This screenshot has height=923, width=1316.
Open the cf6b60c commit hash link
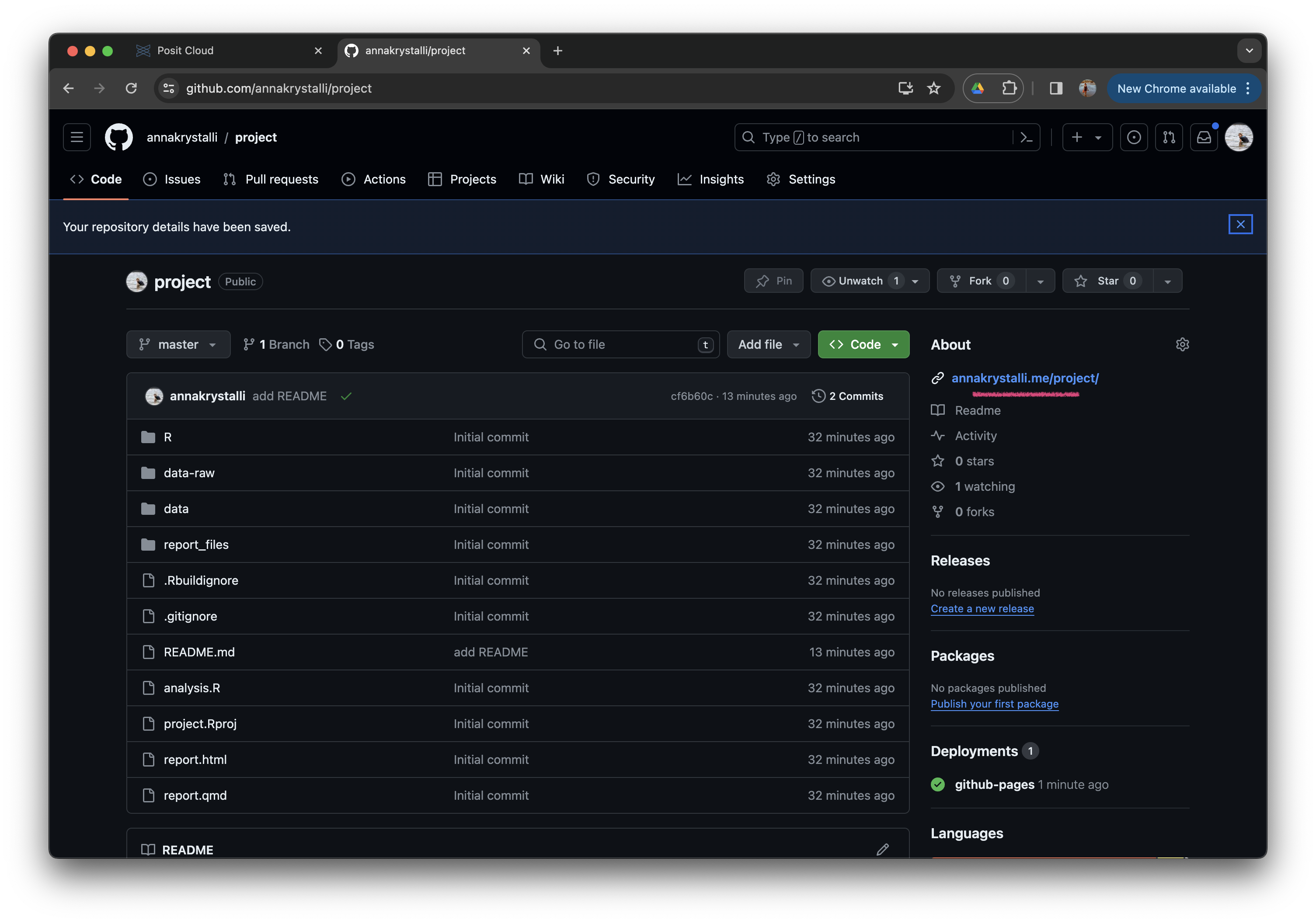692,396
